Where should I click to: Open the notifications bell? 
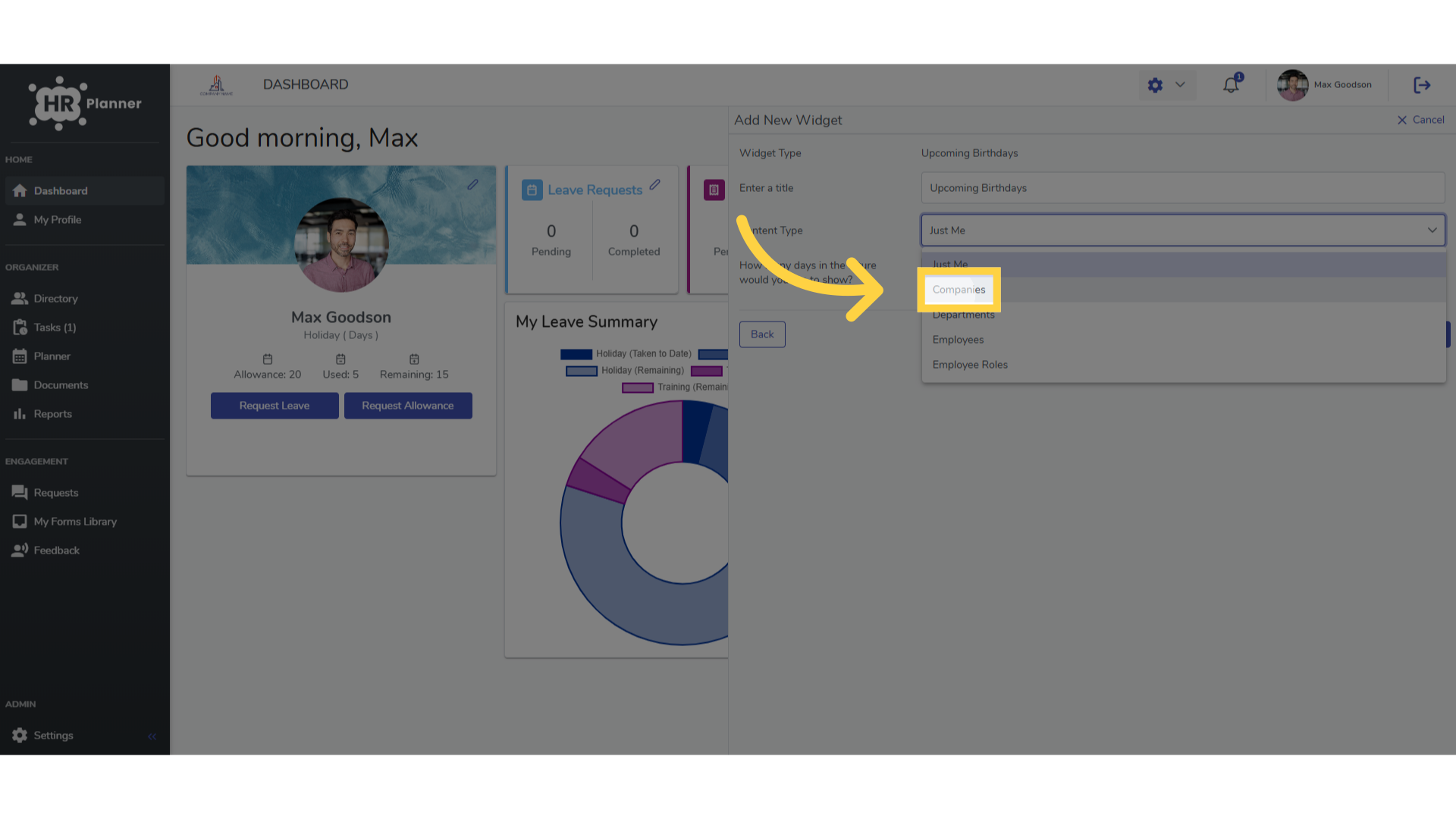[1232, 85]
